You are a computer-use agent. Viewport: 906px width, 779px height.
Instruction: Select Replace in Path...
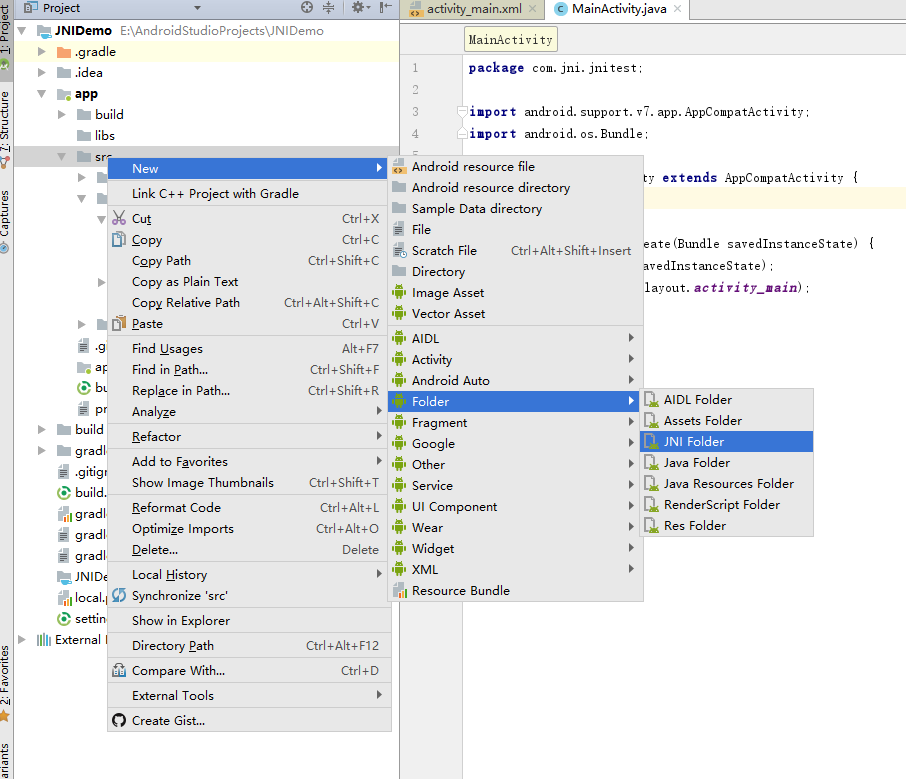pos(247,391)
